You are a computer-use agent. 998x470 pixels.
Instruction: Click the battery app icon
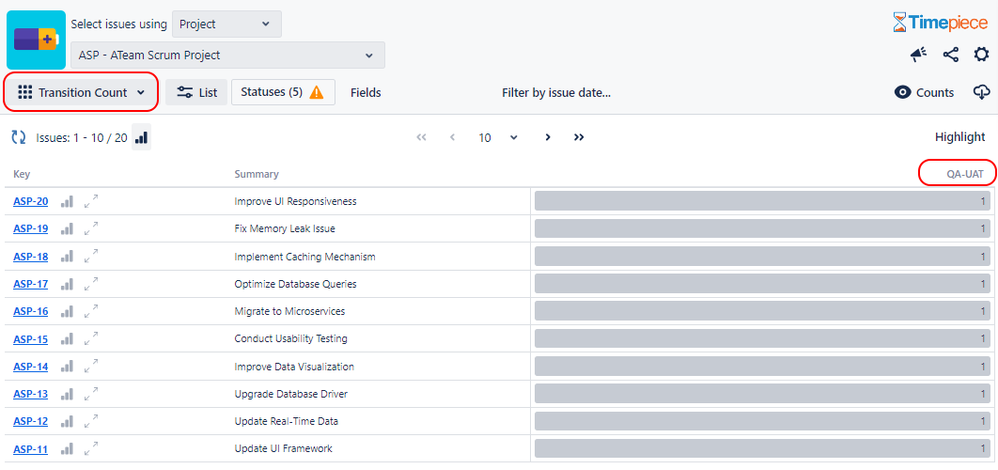coord(36,39)
